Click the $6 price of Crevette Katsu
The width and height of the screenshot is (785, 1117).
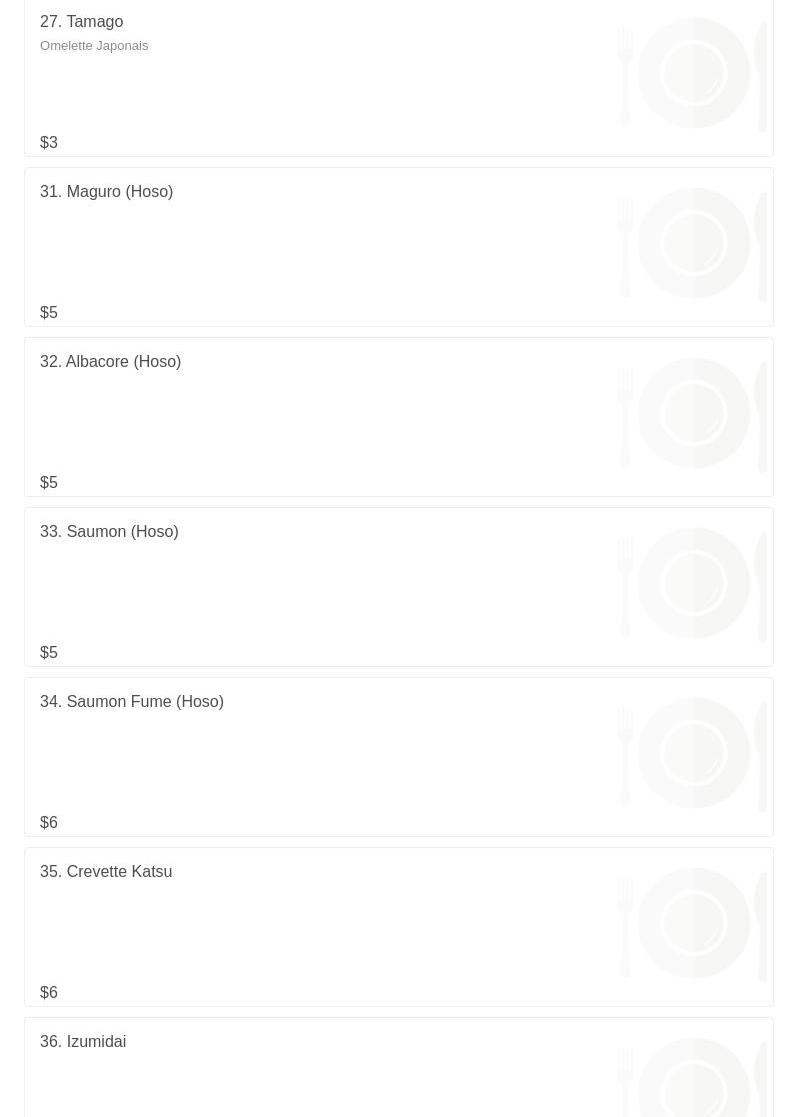click(x=48, y=992)
